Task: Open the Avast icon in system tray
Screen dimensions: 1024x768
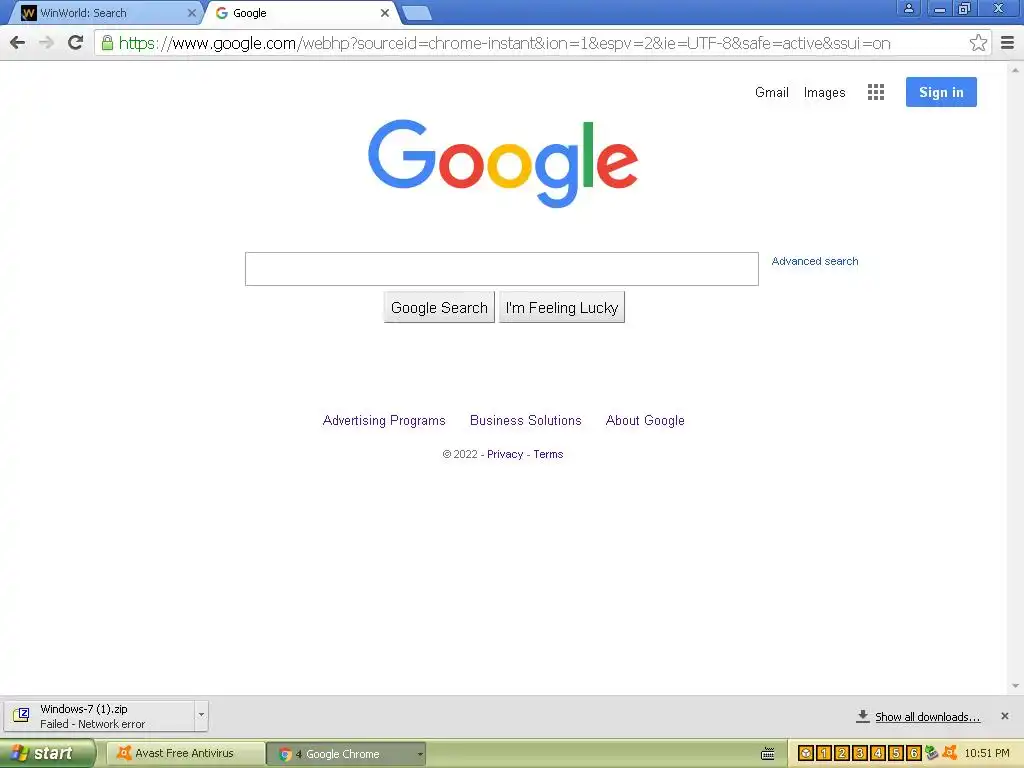Action: pos(950,753)
